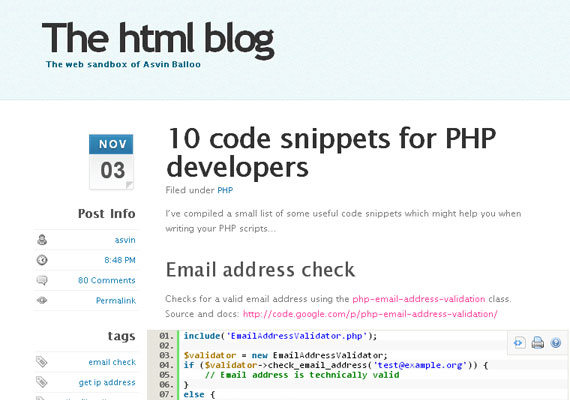
Task: Click the intro paragraph starting I've compiled
Action: 343,221
